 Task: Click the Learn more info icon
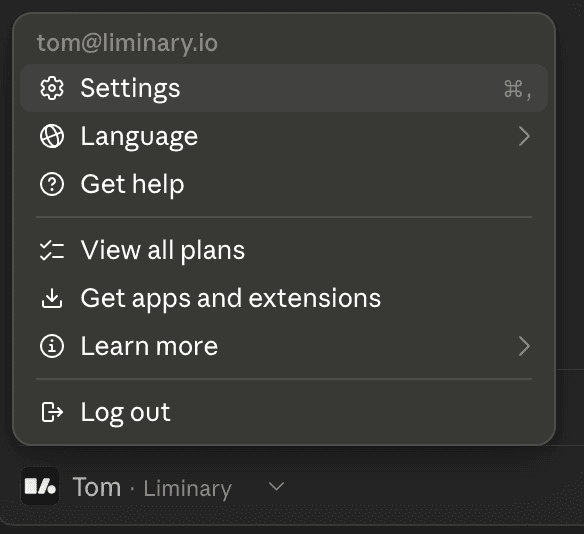[x=52, y=346]
